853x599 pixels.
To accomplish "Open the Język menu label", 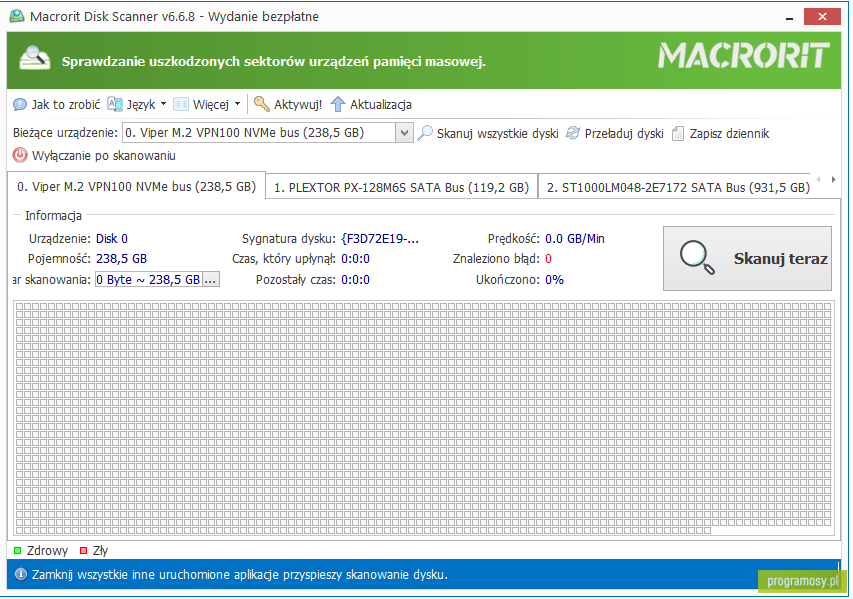I will (x=141, y=104).
